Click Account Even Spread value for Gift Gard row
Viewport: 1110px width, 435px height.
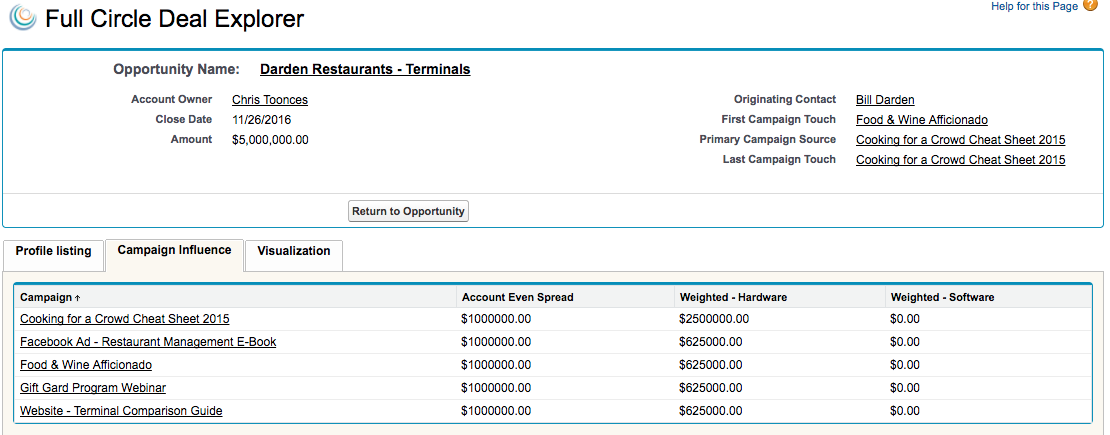coord(496,388)
